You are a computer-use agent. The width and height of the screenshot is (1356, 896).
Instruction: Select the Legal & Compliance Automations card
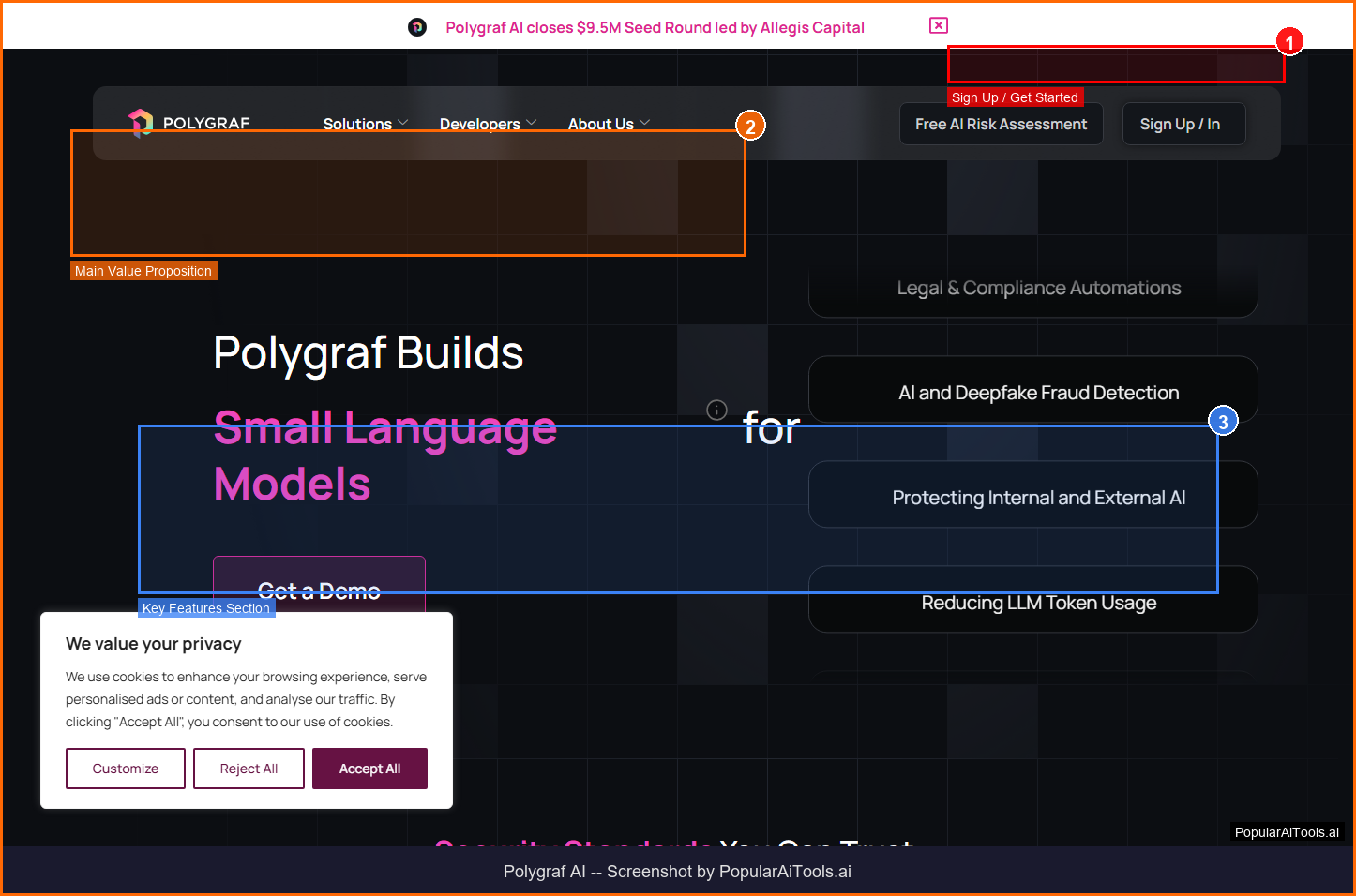point(1038,288)
